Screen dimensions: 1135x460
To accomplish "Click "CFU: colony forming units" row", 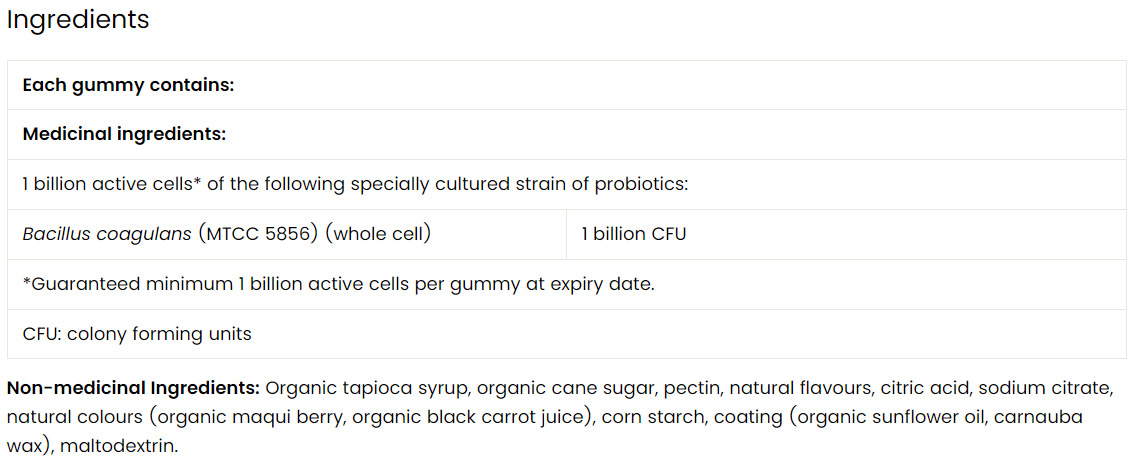I will tap(137, 334).
